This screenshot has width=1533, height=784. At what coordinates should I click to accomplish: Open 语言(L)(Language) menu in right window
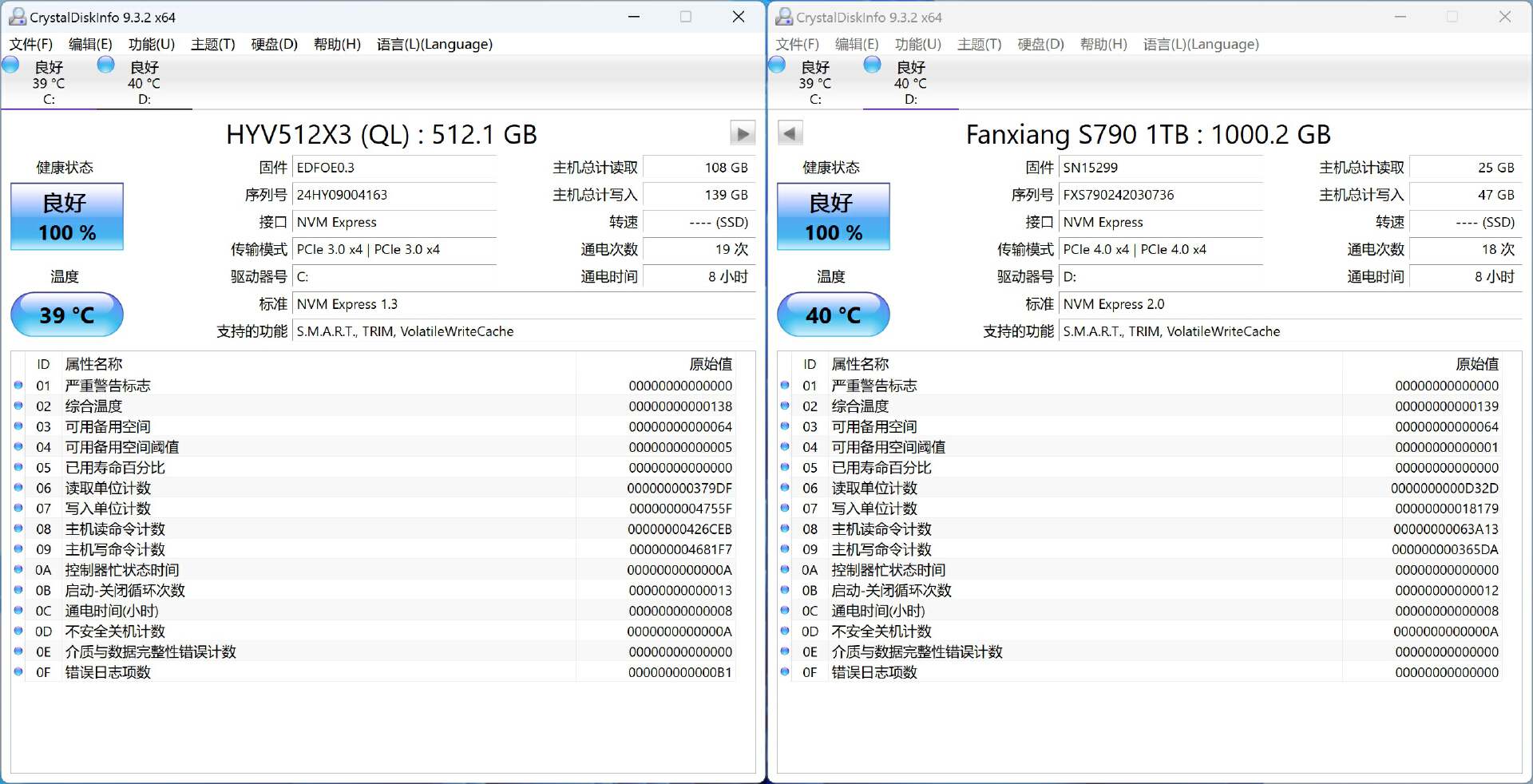(x=1201, y=44)
